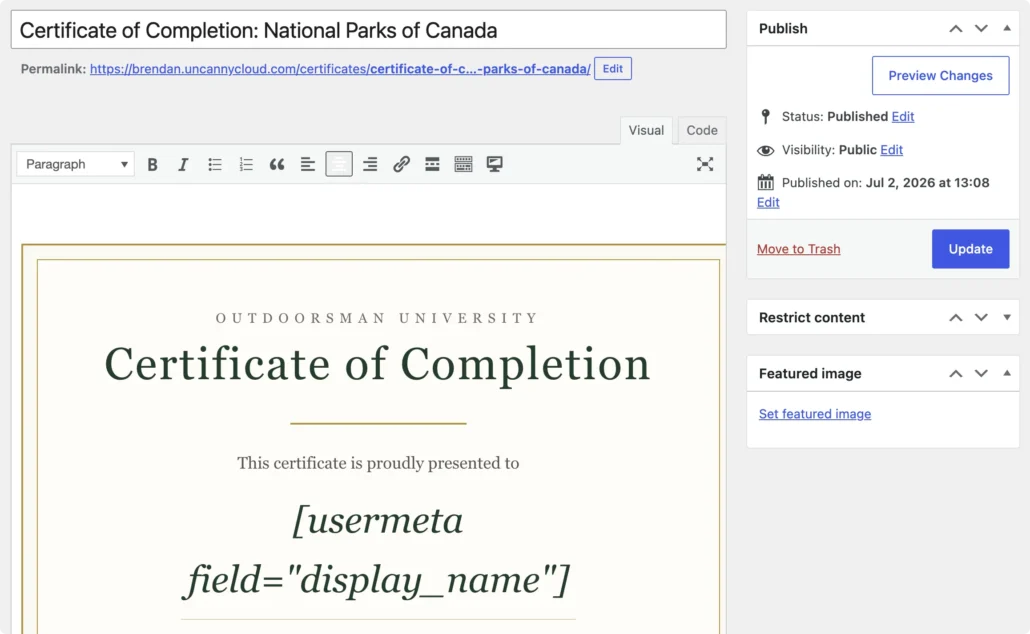Switch to the Code editor tab

point(702,130)
